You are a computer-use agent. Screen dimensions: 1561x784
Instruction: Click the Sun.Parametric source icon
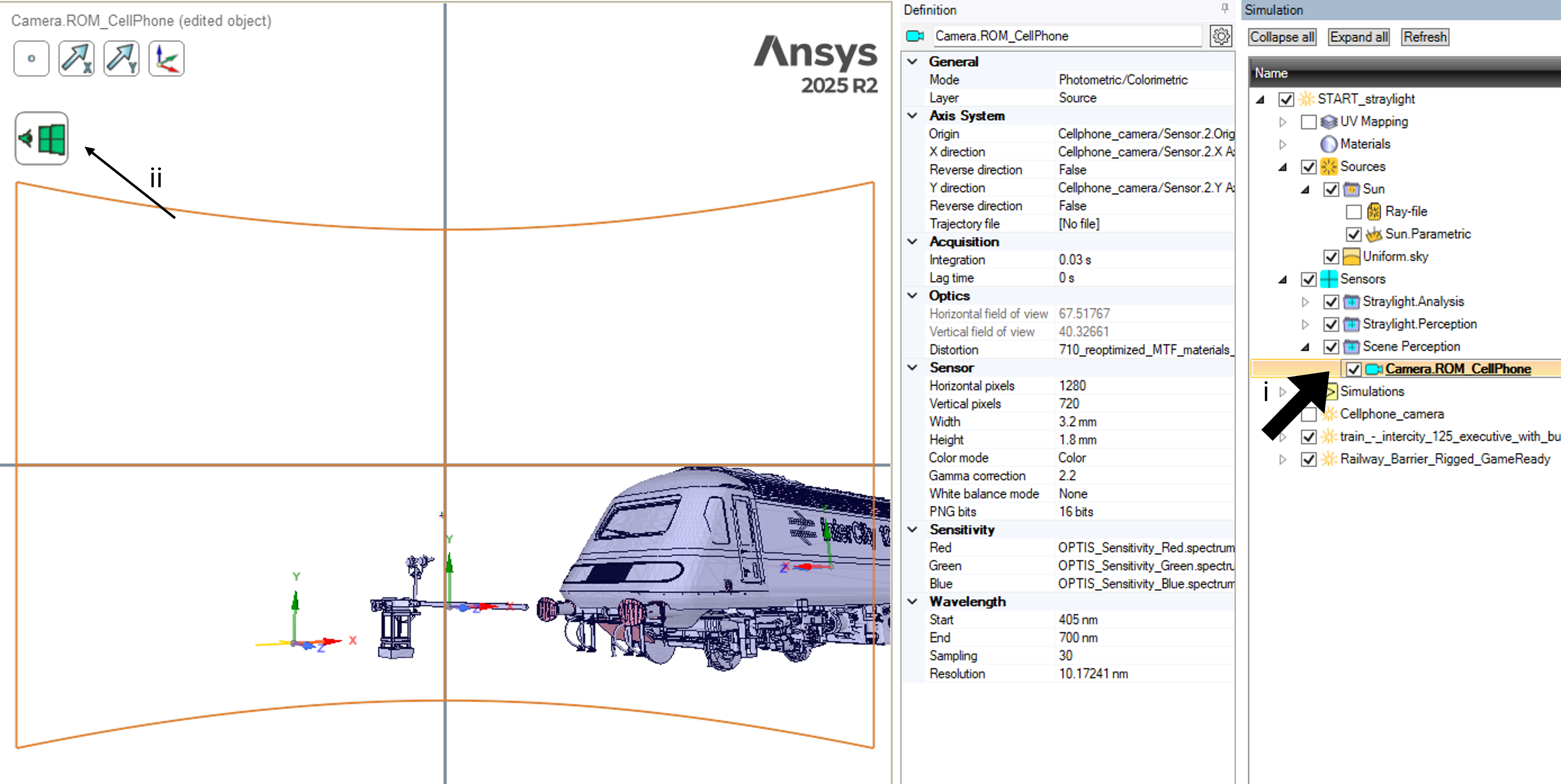(1374, 234)
